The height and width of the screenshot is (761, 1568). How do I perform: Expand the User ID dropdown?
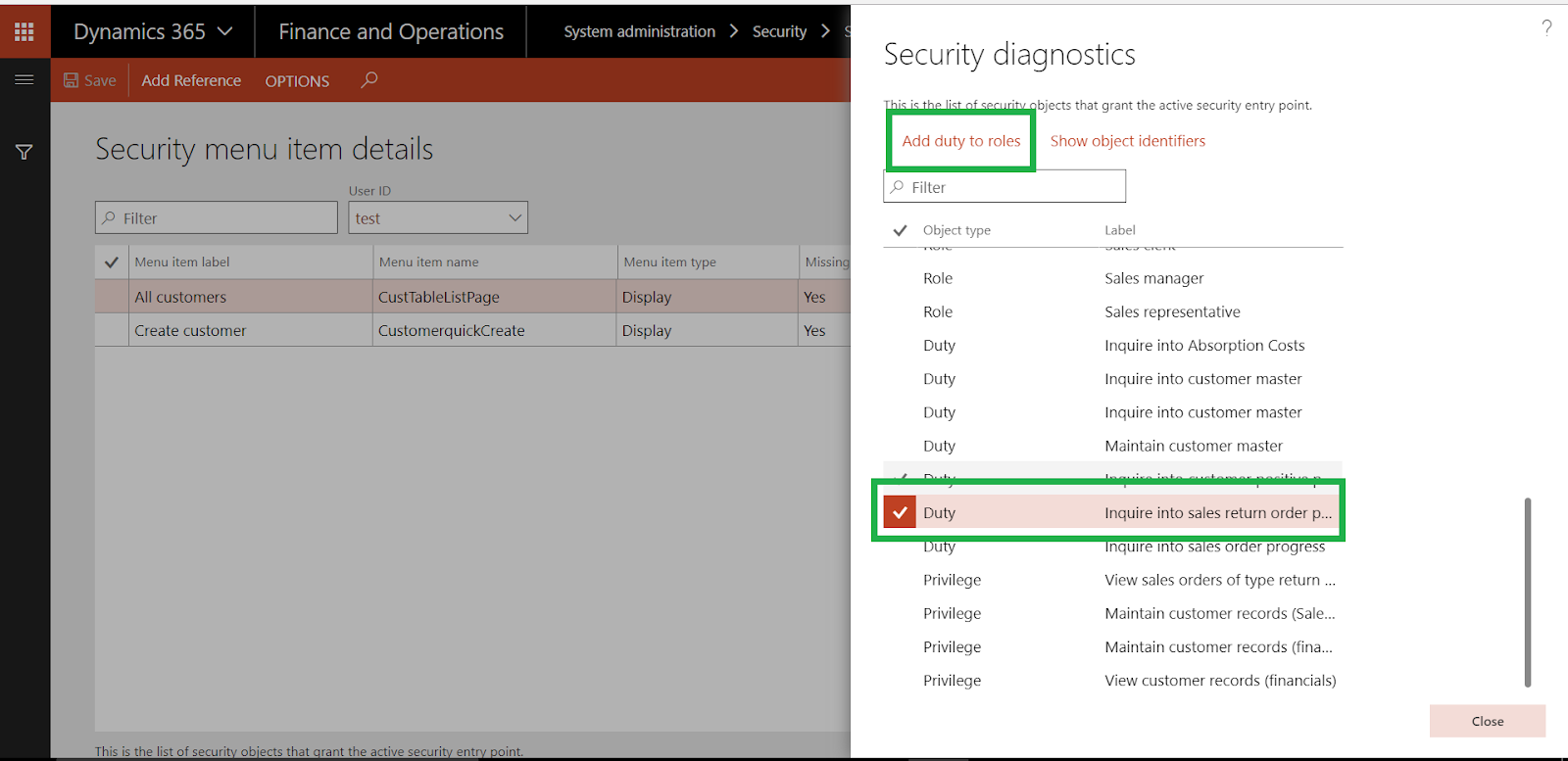click(515, 217)
